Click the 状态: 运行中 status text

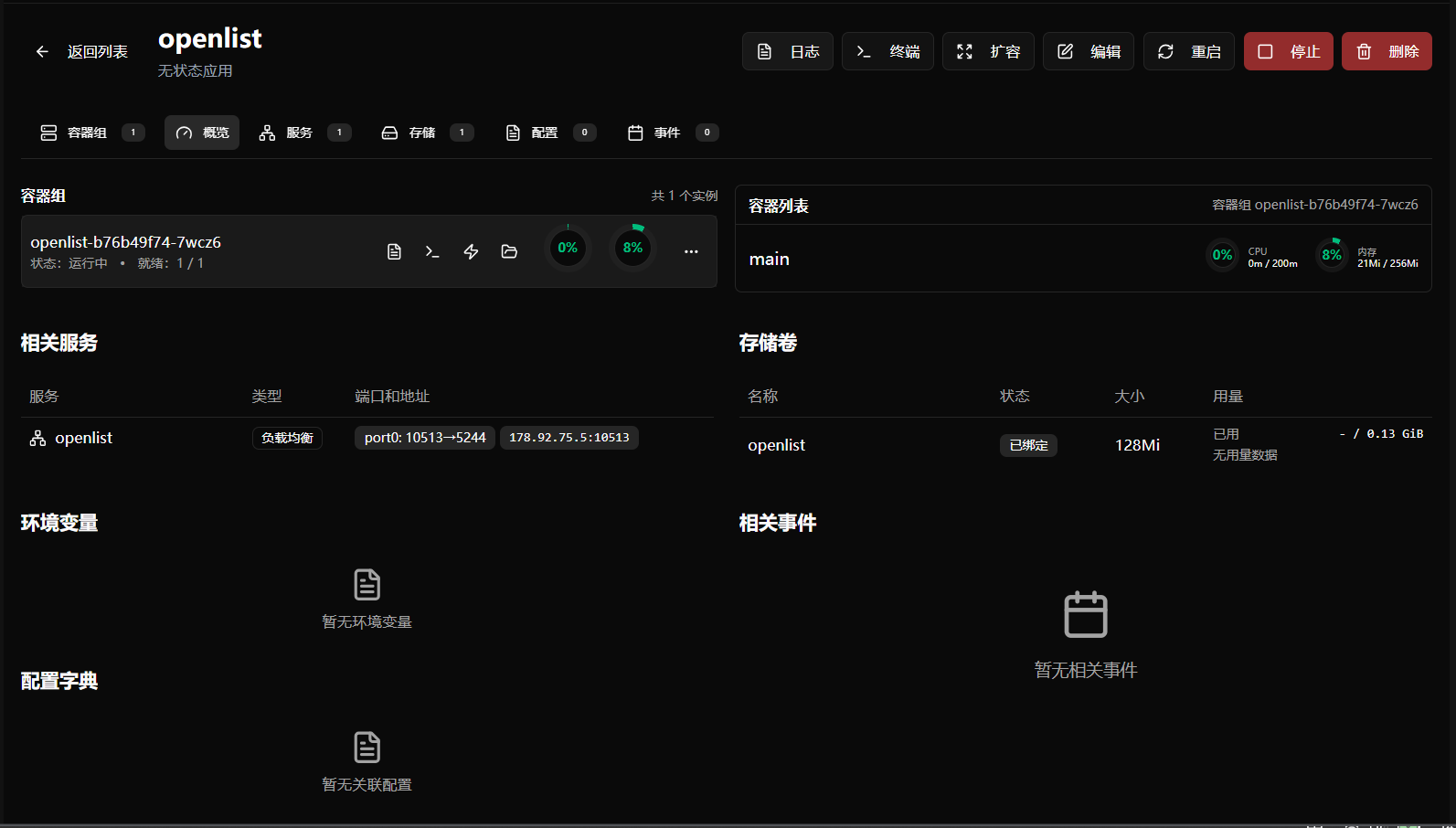(x=69, y=263)
